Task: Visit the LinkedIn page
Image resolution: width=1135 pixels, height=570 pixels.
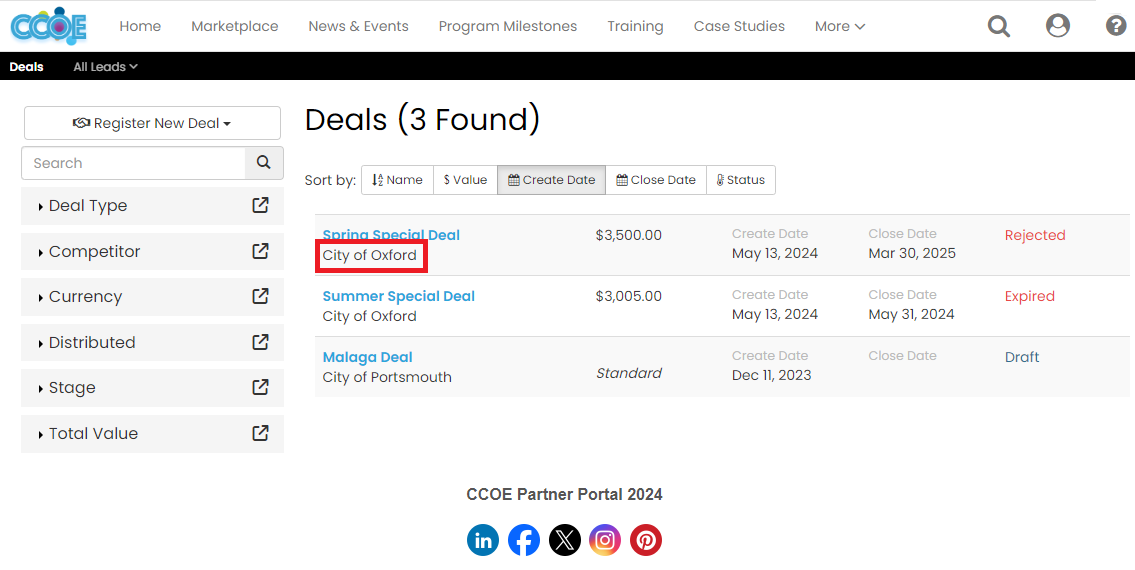Action: click(x=483, y=540)
